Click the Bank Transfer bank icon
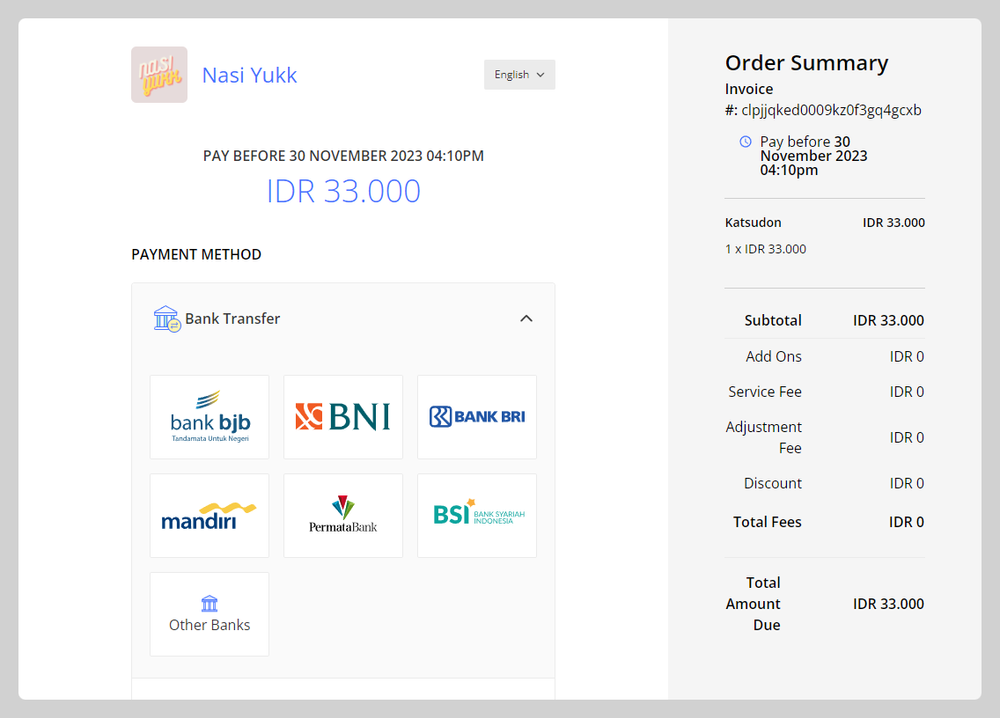1000x718 pixels. tap(167, 318)
